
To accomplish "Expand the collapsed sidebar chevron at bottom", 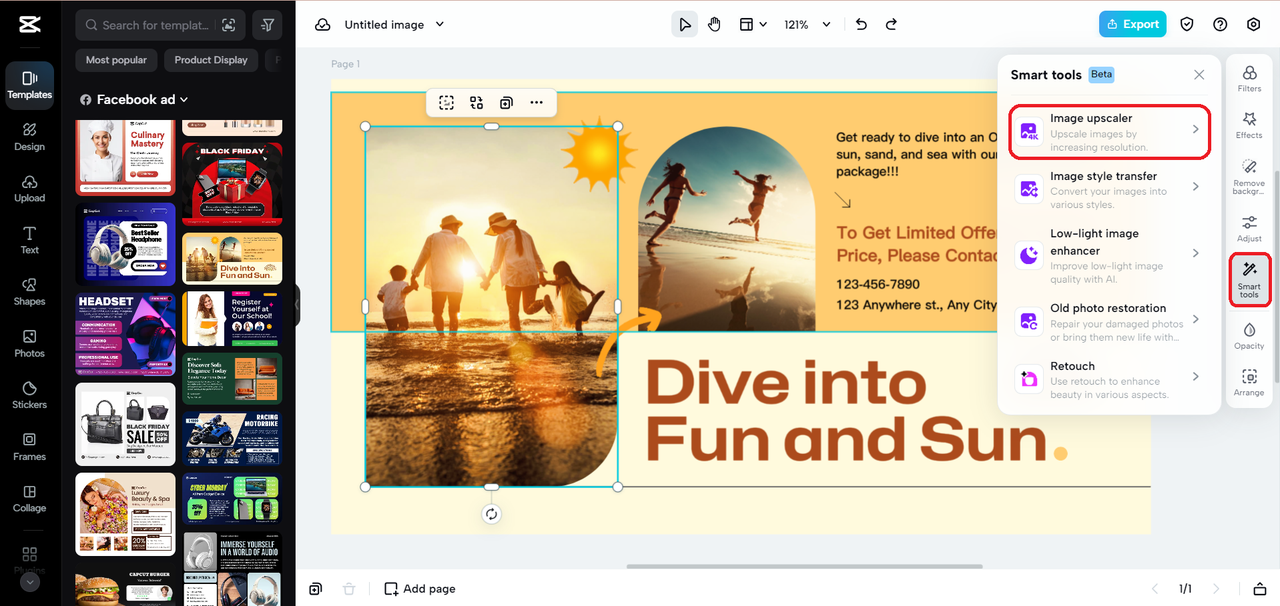I will 29,581.
